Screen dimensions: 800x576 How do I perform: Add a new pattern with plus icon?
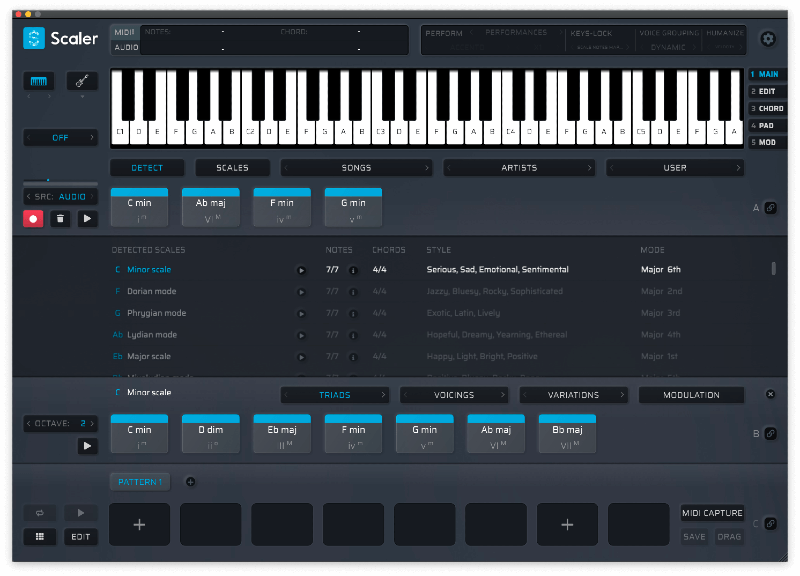(190, 482)
